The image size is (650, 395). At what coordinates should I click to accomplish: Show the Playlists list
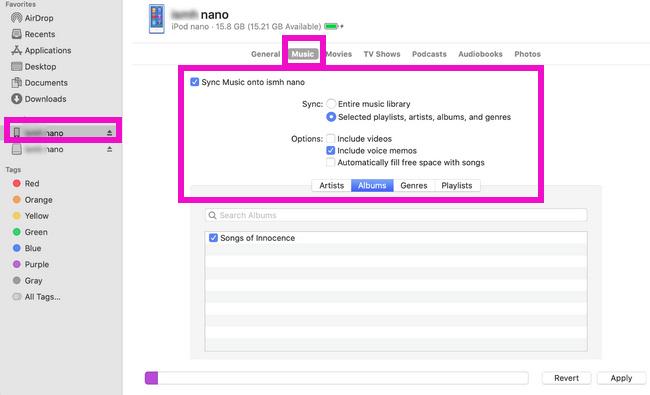coord(457,185)
